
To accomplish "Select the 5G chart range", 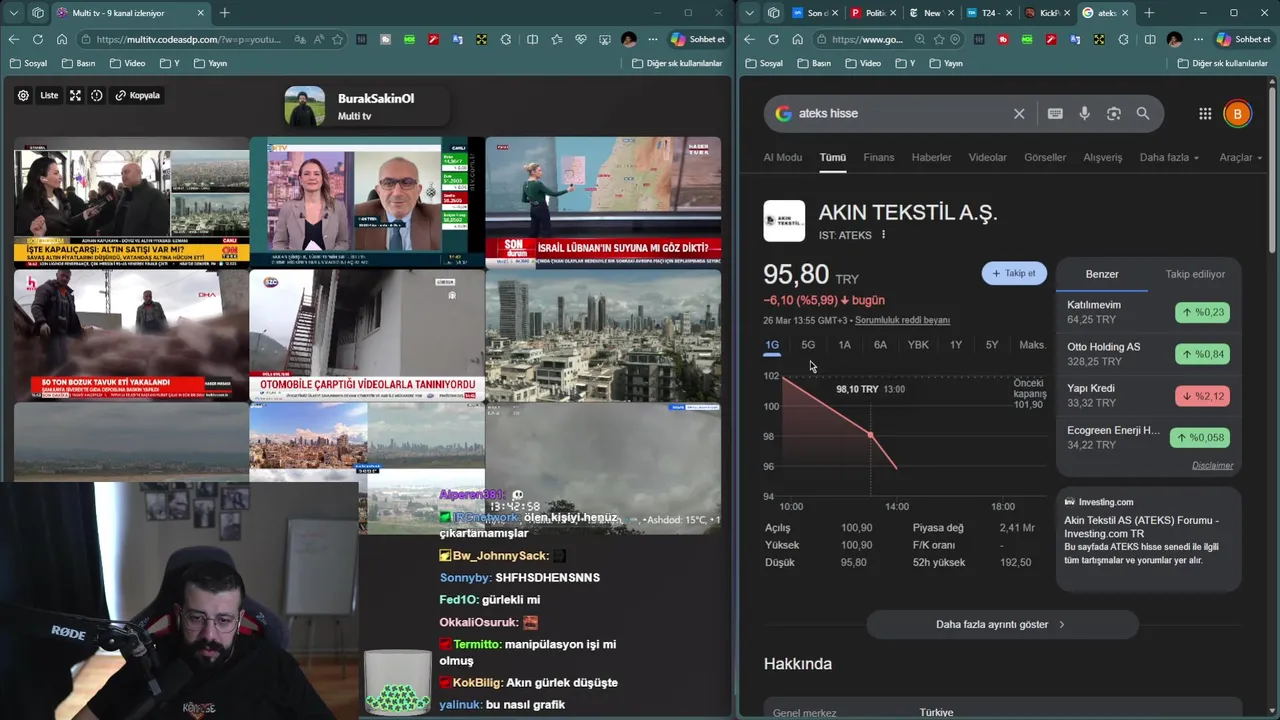I will tap(808, 345).
